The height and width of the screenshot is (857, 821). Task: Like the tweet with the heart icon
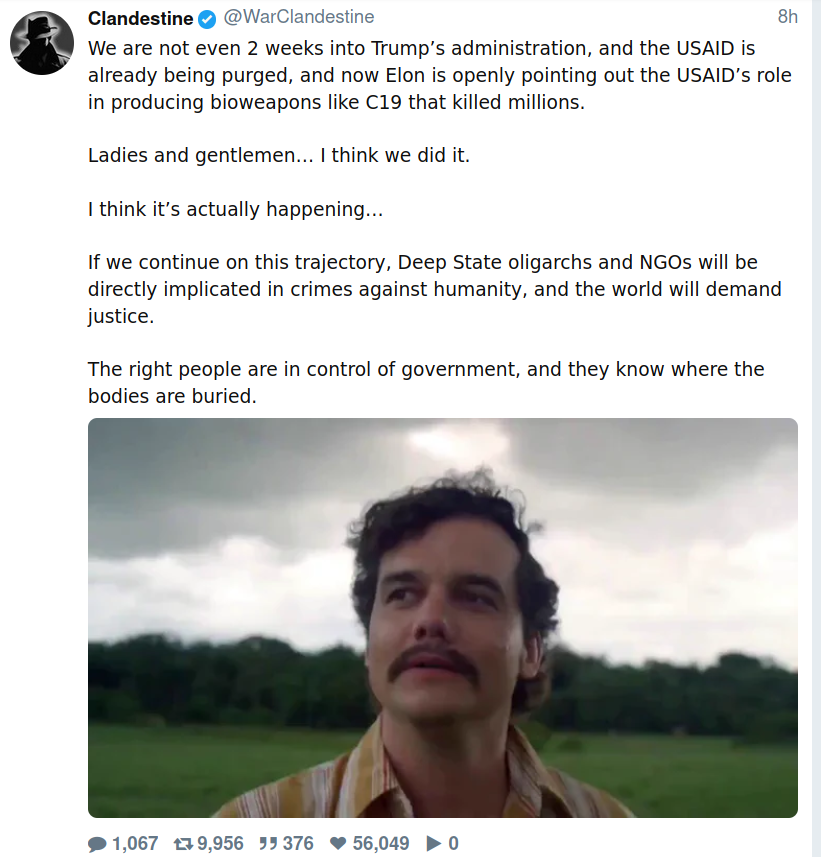click(338, 844)
